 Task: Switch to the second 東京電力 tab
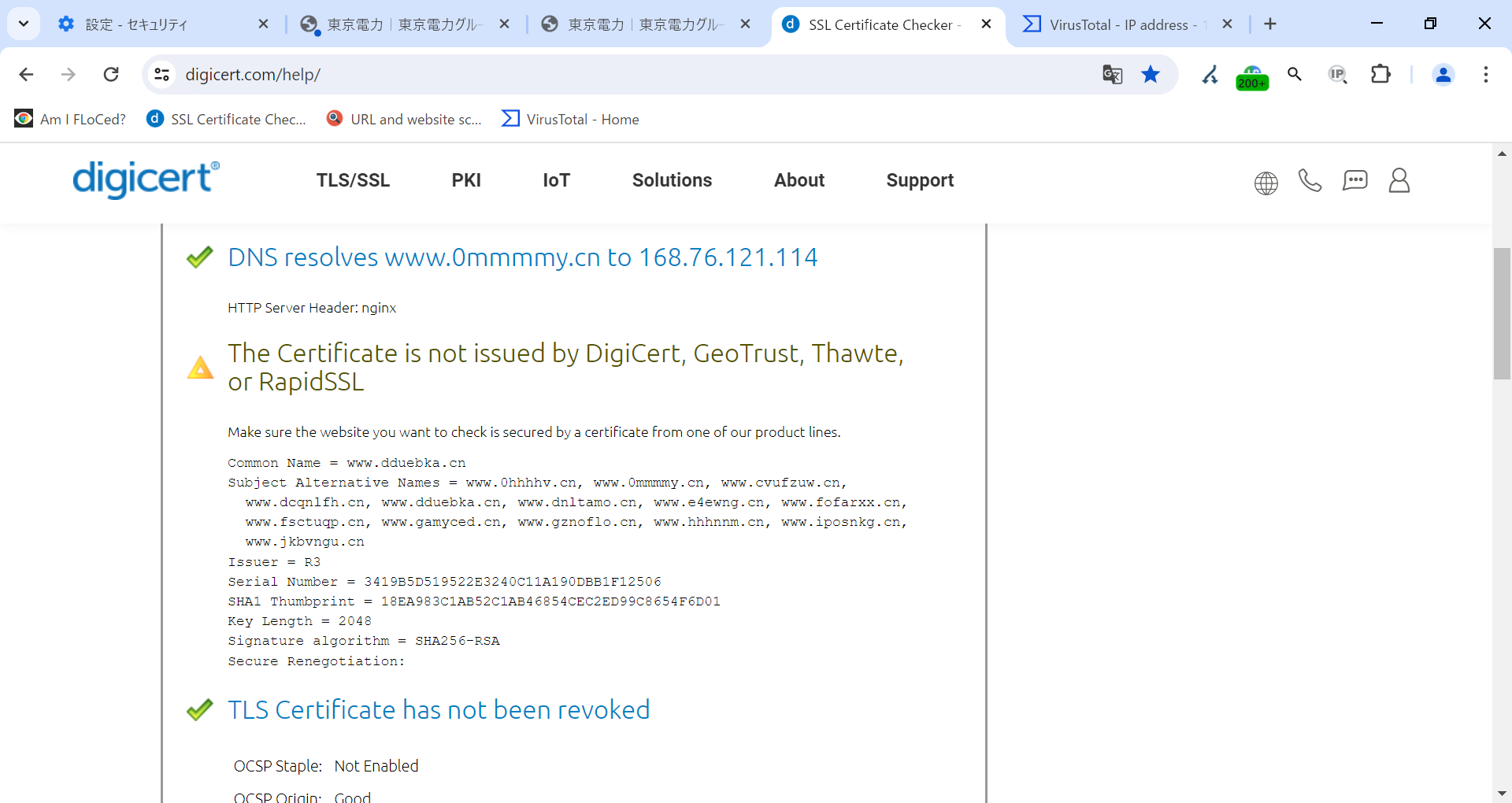[x=646, y=24]
